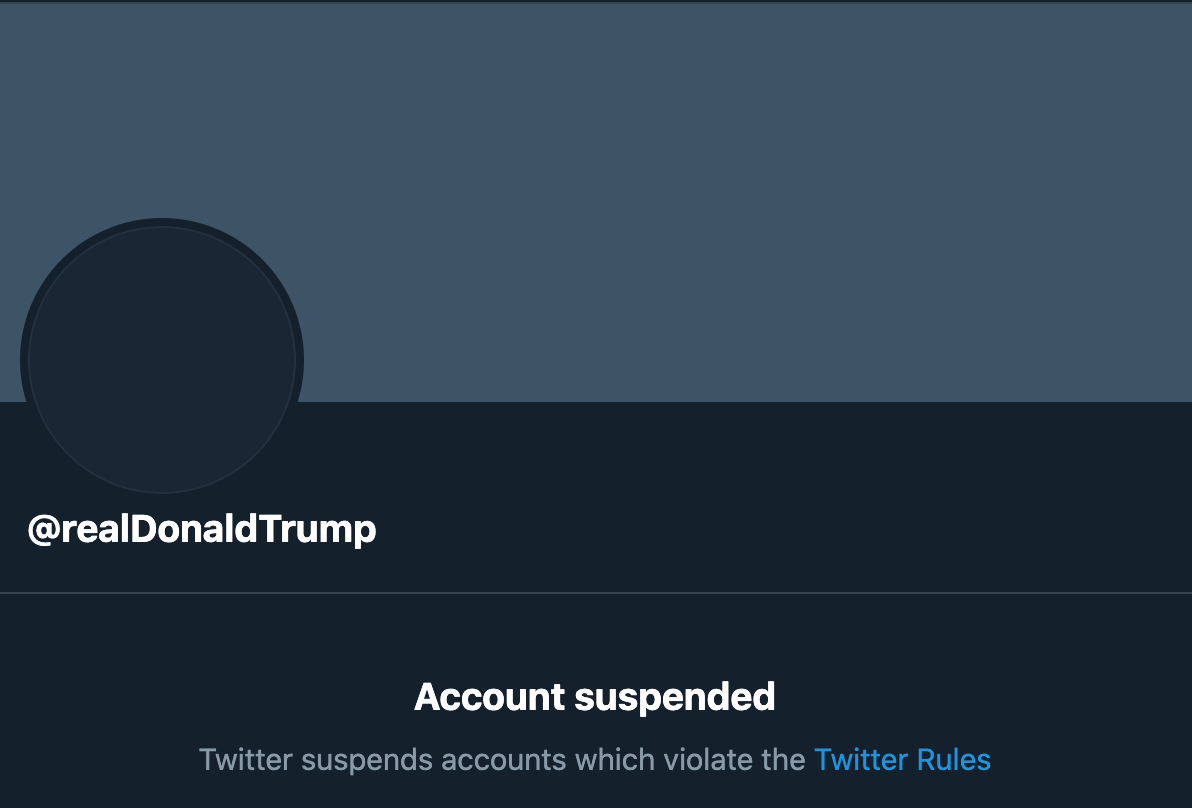Click the sentence "Twitter suspends accounts which violate"

pyautogui.click(x=502, y=760)
